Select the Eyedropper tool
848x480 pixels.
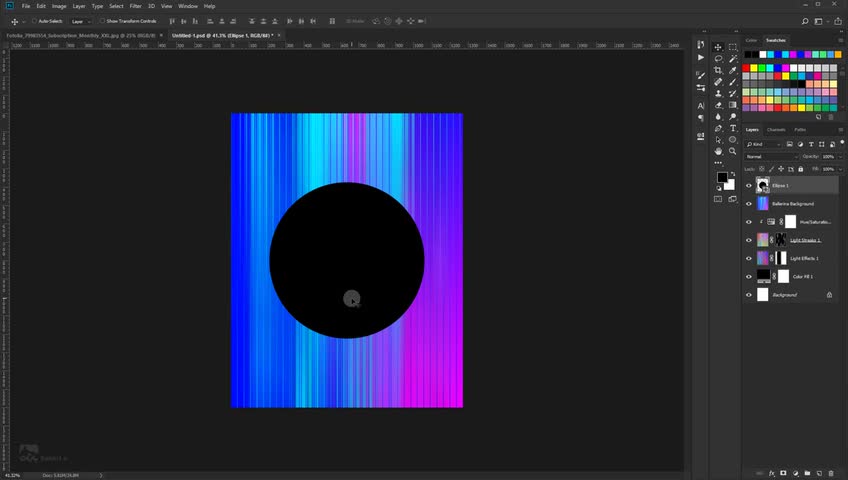coord(733,70)
